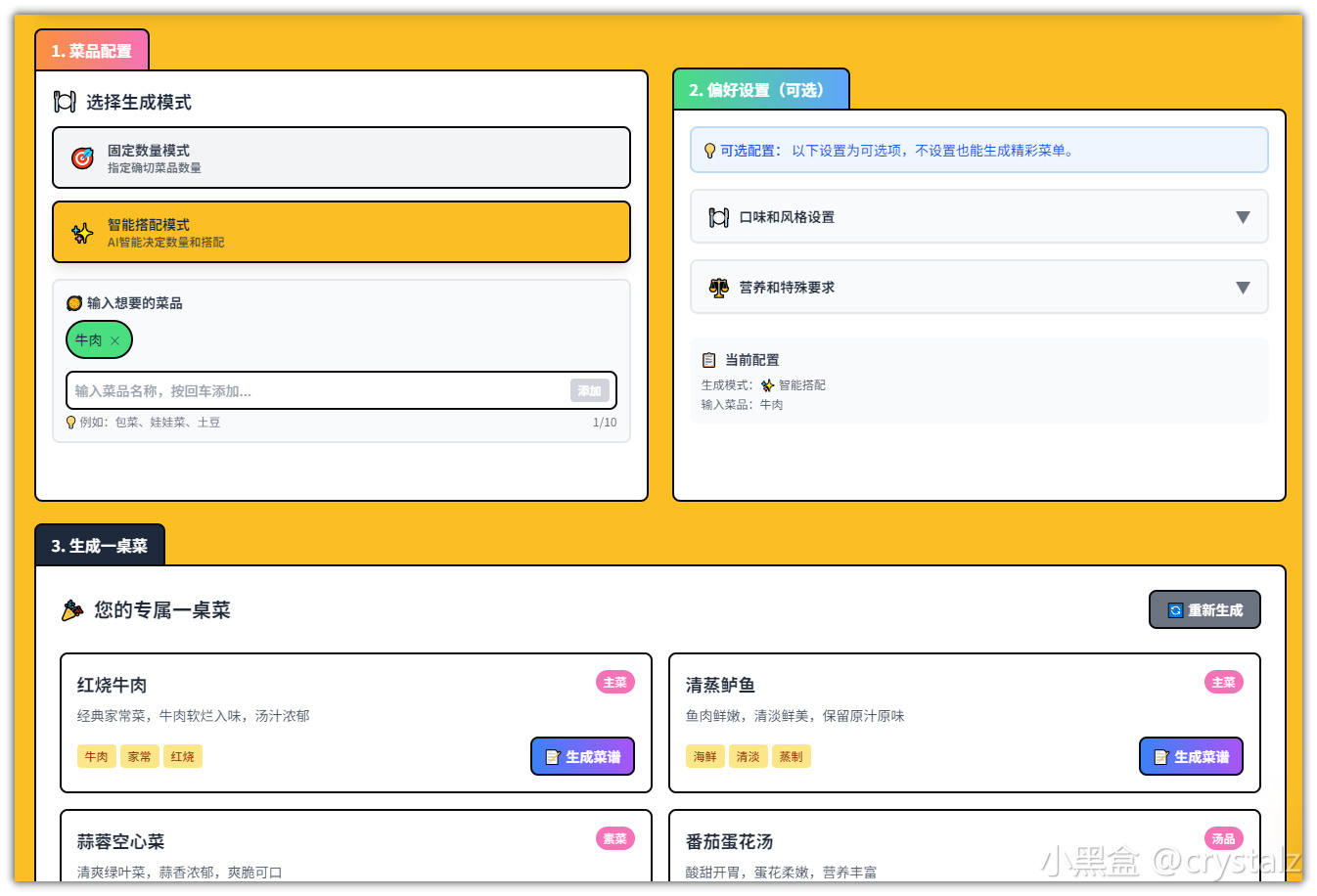Viewport: 1317px width, 896px height.
Task: Click the dropdown arrow of 营养和特殊要求
Action: tap(1243, 288)
